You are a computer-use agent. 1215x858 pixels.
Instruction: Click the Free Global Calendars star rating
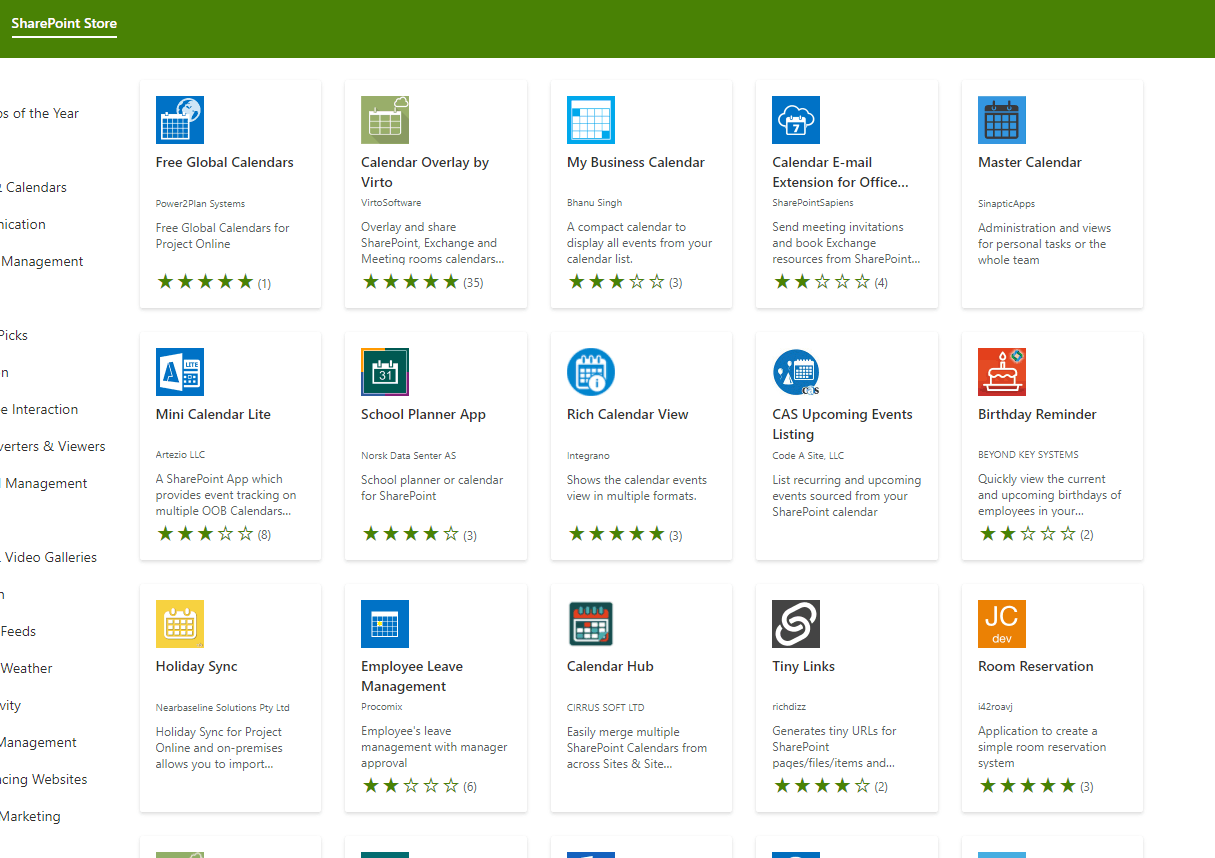(x=213, y=283)
